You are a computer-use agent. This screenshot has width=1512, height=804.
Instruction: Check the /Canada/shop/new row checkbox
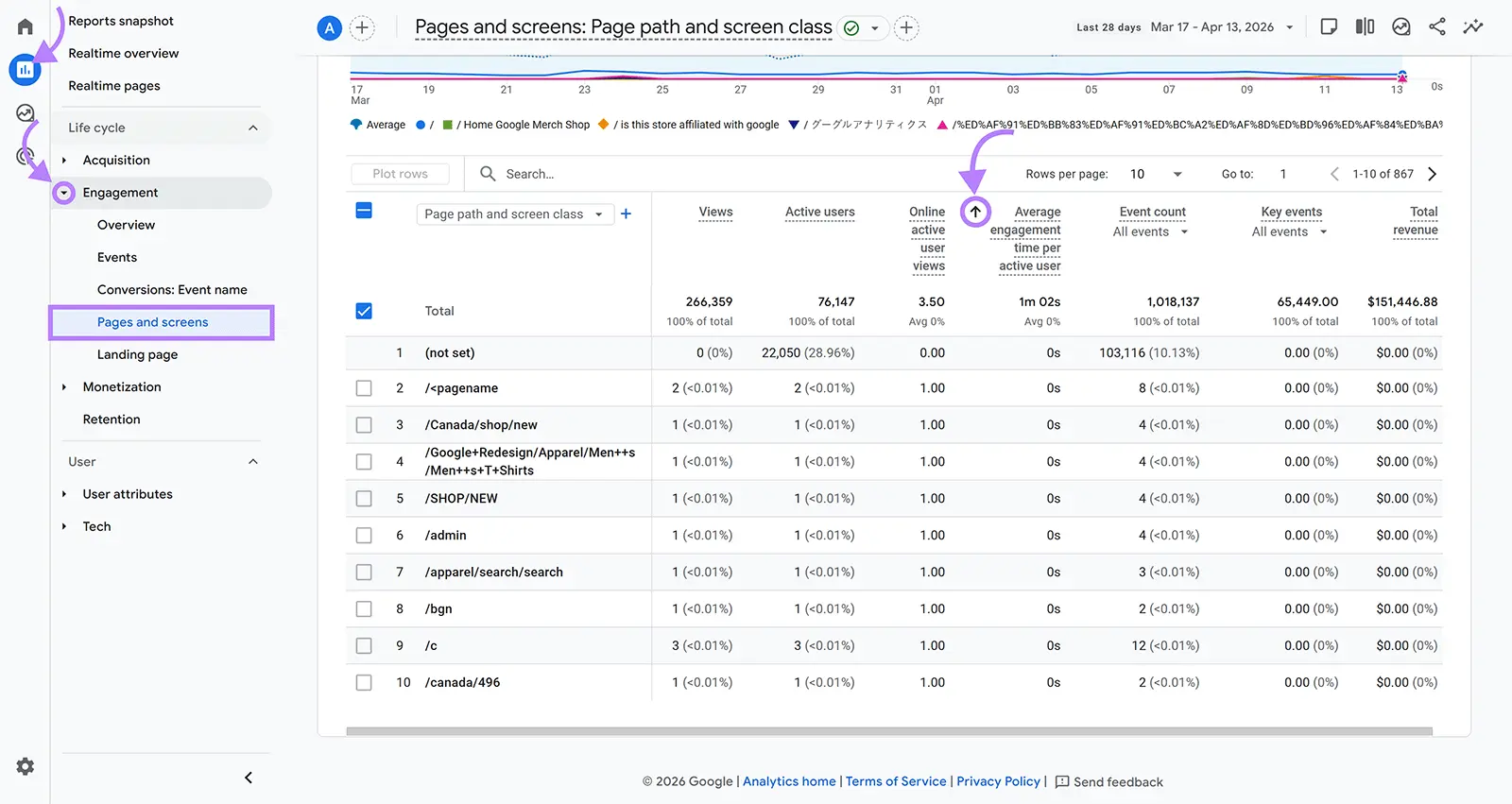pos(364,425)
